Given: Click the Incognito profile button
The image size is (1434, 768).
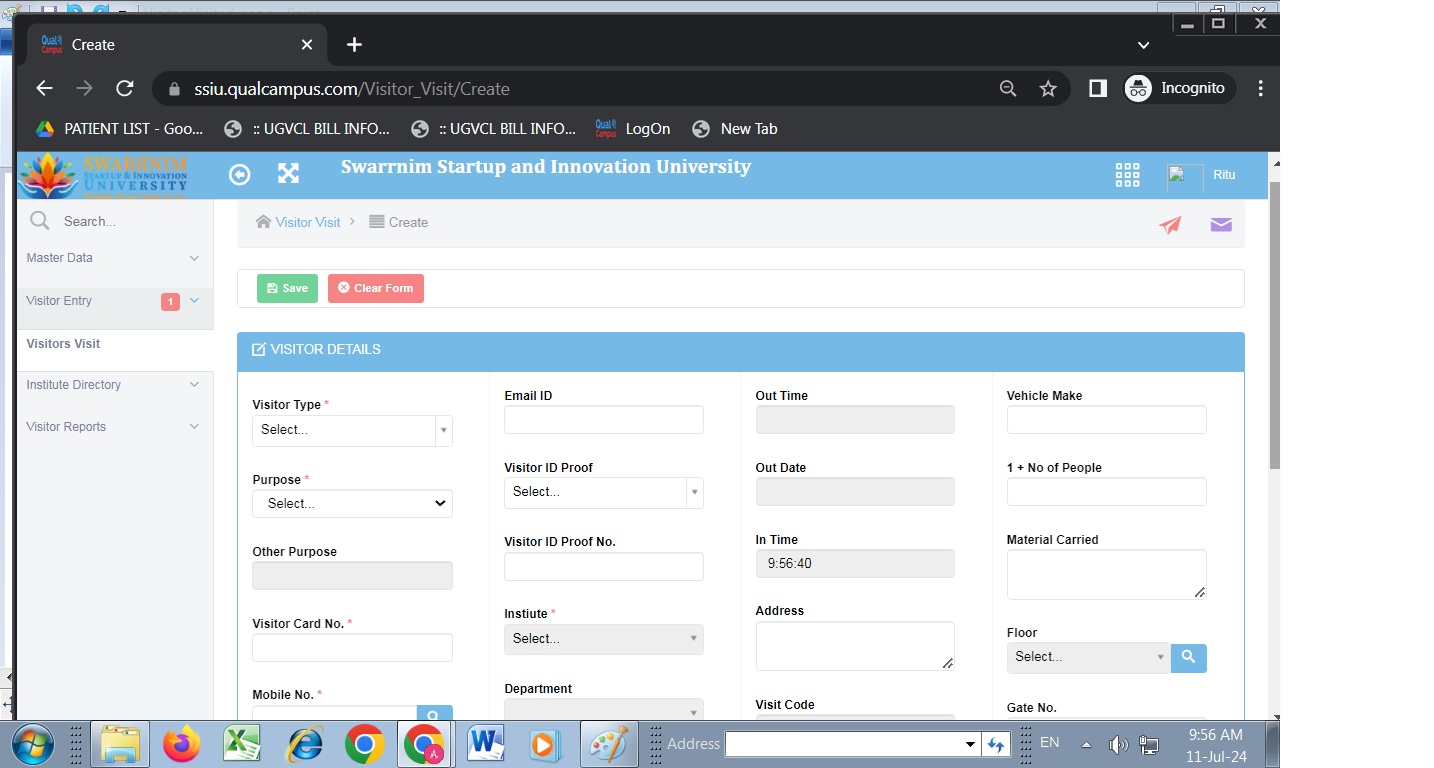Looking at the screenshot, I should tap(1180, 88).
